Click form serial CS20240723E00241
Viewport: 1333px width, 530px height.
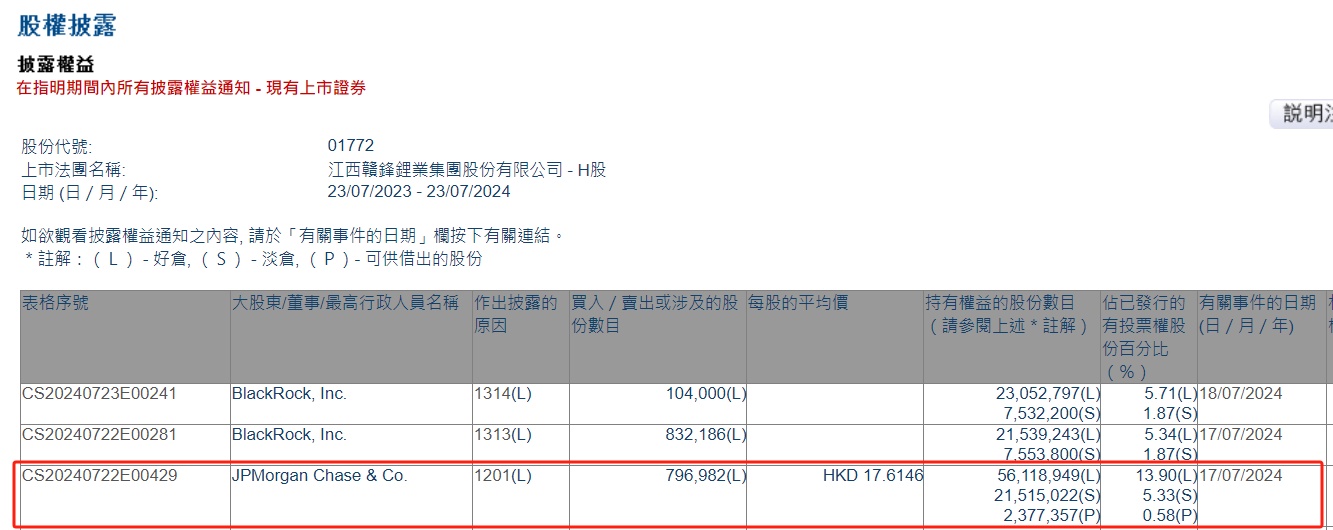[99, 394]
